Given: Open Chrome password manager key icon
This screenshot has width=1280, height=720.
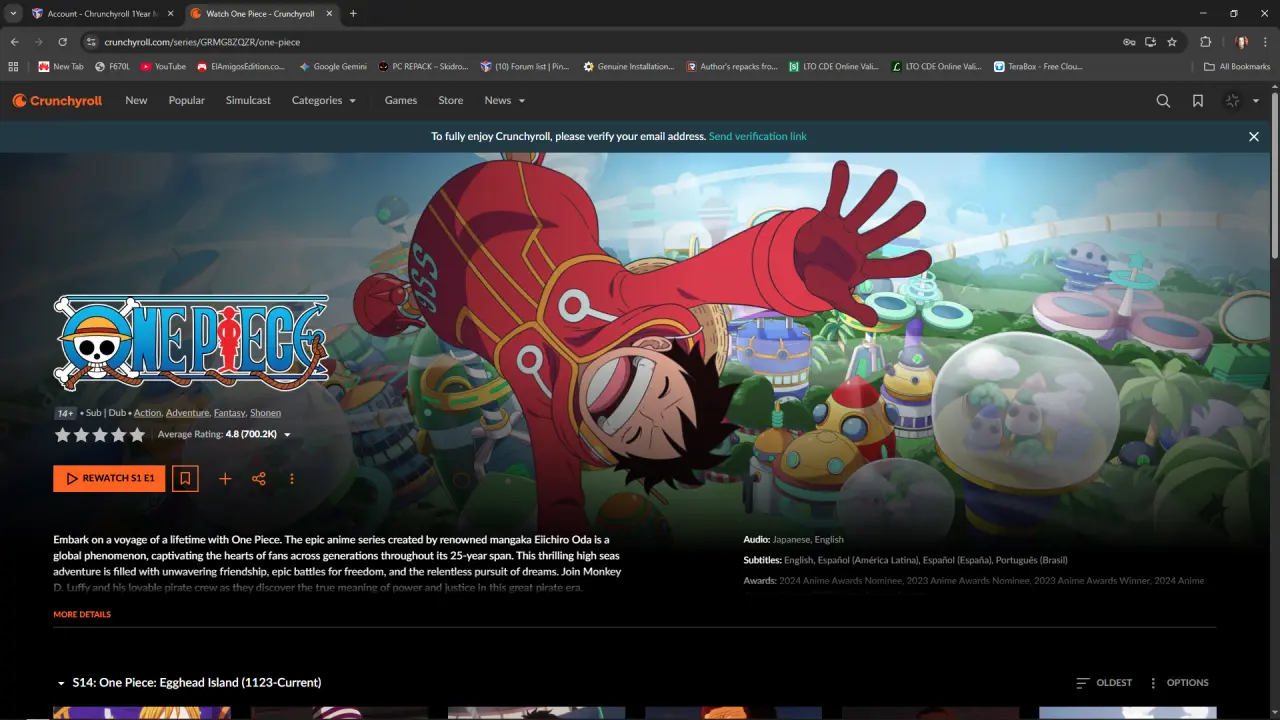Looking at the screenshot, I should click(x=1129, y=42).
